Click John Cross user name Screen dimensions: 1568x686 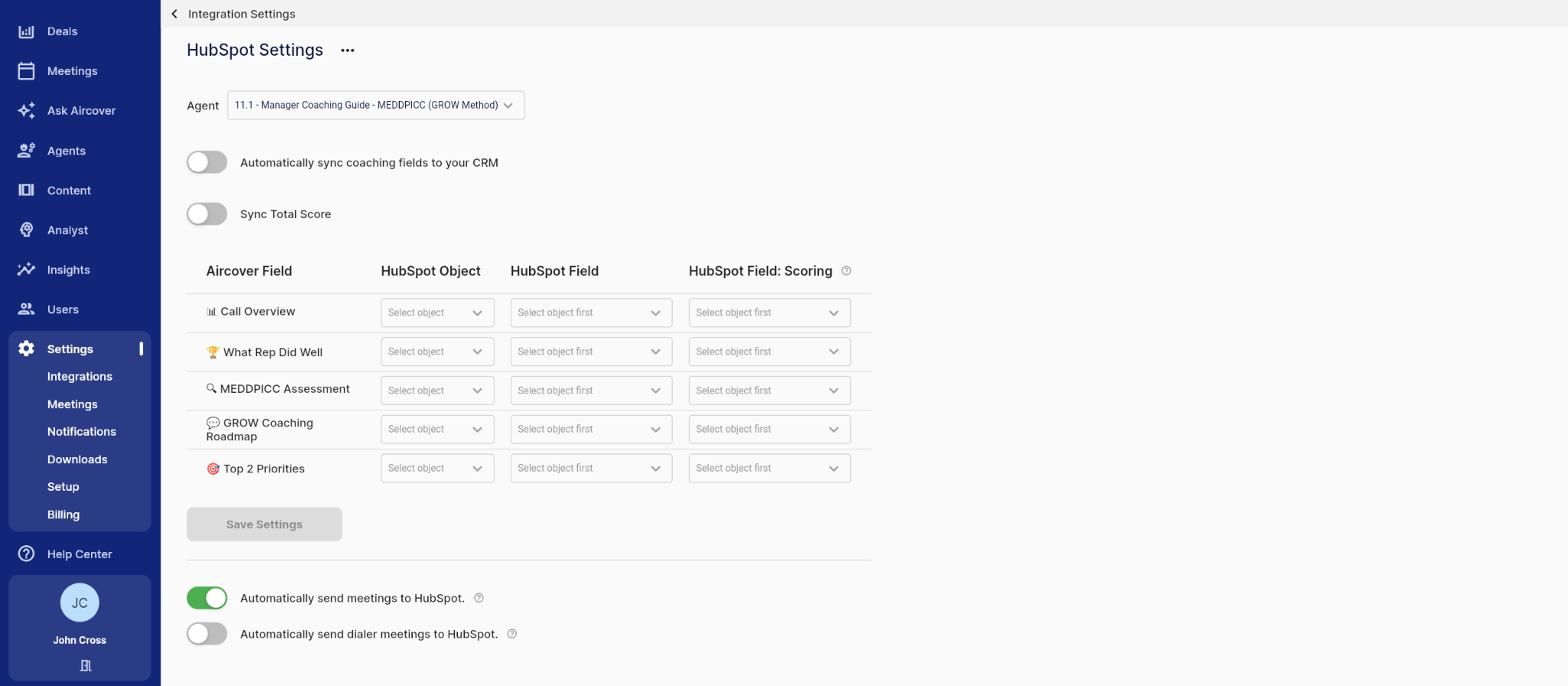point(80,640)
